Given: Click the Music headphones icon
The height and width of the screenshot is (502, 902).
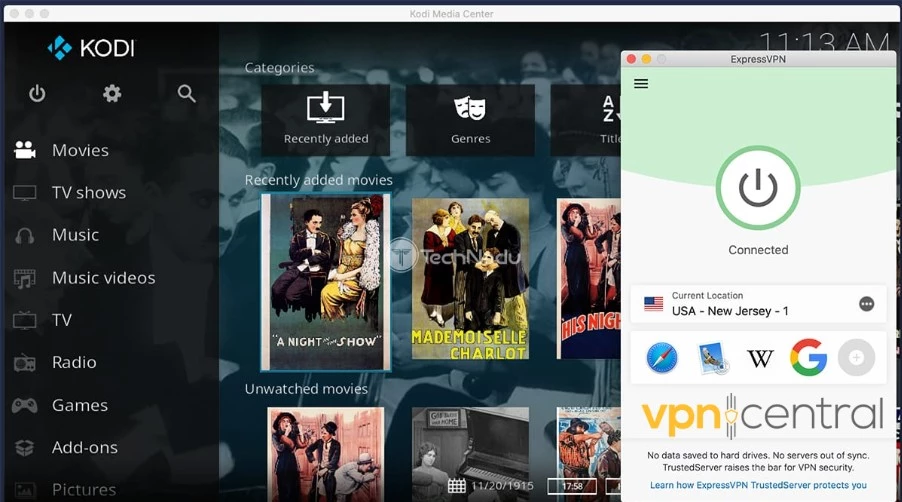Looking at the screenshot, I should pyautogui.click(x=25, y=235).
